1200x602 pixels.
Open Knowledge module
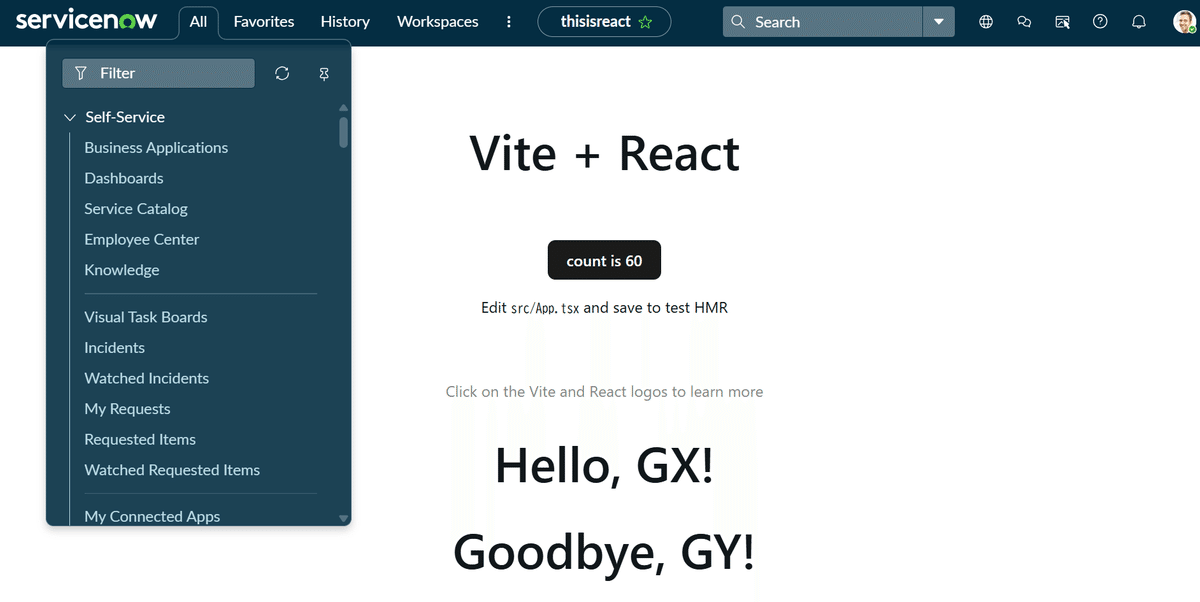[x=122, y=270]
